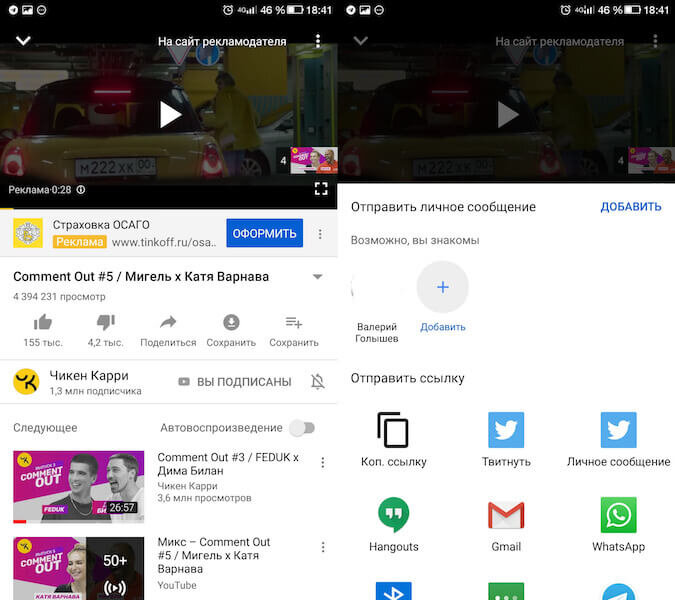Tap the ad info icon next to Реклама 0:28

click(x=81, y=190)
